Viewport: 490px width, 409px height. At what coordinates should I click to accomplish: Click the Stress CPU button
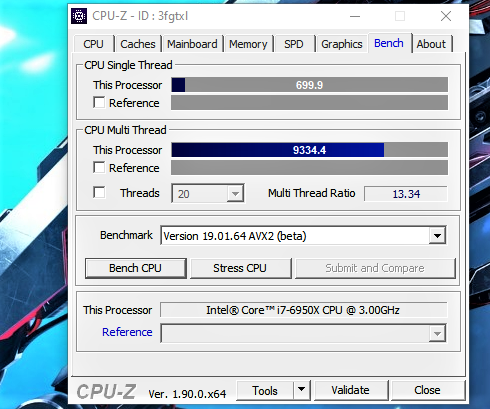(240, 268)
